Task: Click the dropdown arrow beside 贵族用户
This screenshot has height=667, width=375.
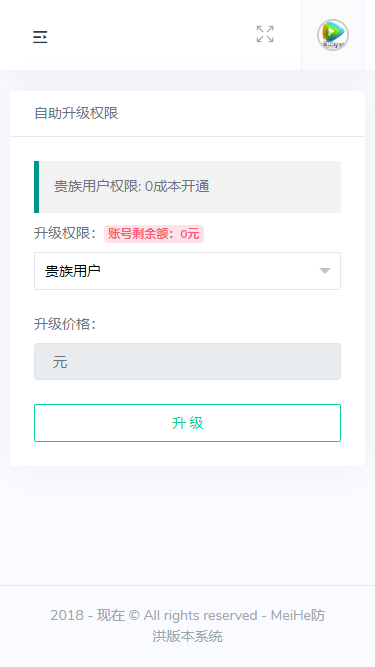Action: 325,271
